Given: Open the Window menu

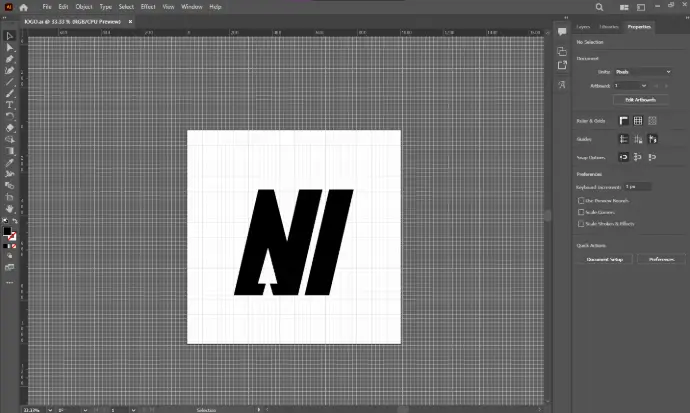Looking at the screenshot, I should coord(192,7).
